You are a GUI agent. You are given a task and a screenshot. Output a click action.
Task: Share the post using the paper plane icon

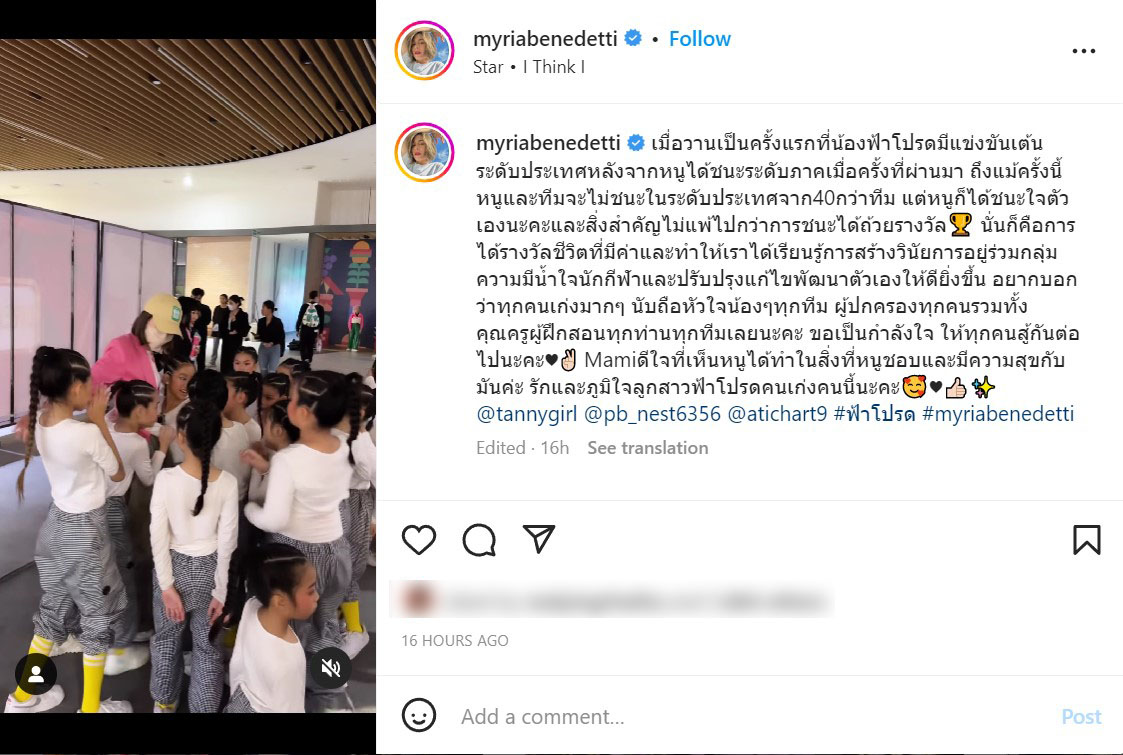tap(539, 539)
